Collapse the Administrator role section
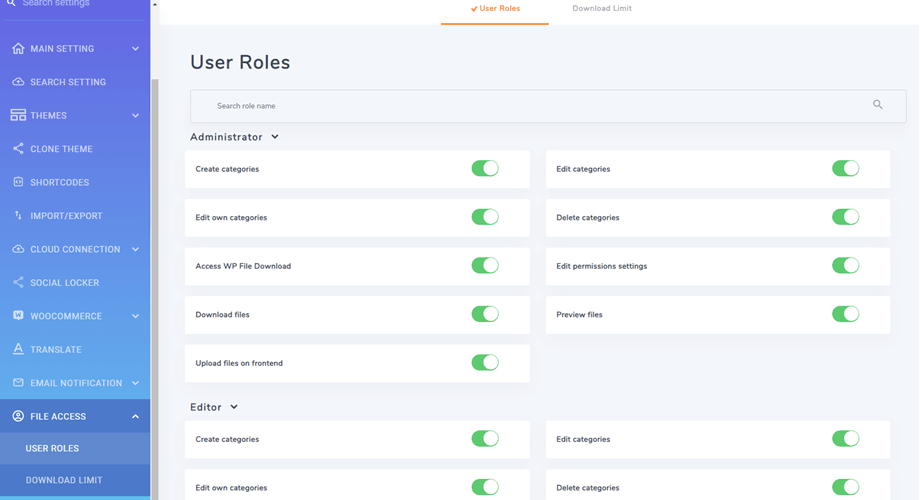 (x=275, y=137)
